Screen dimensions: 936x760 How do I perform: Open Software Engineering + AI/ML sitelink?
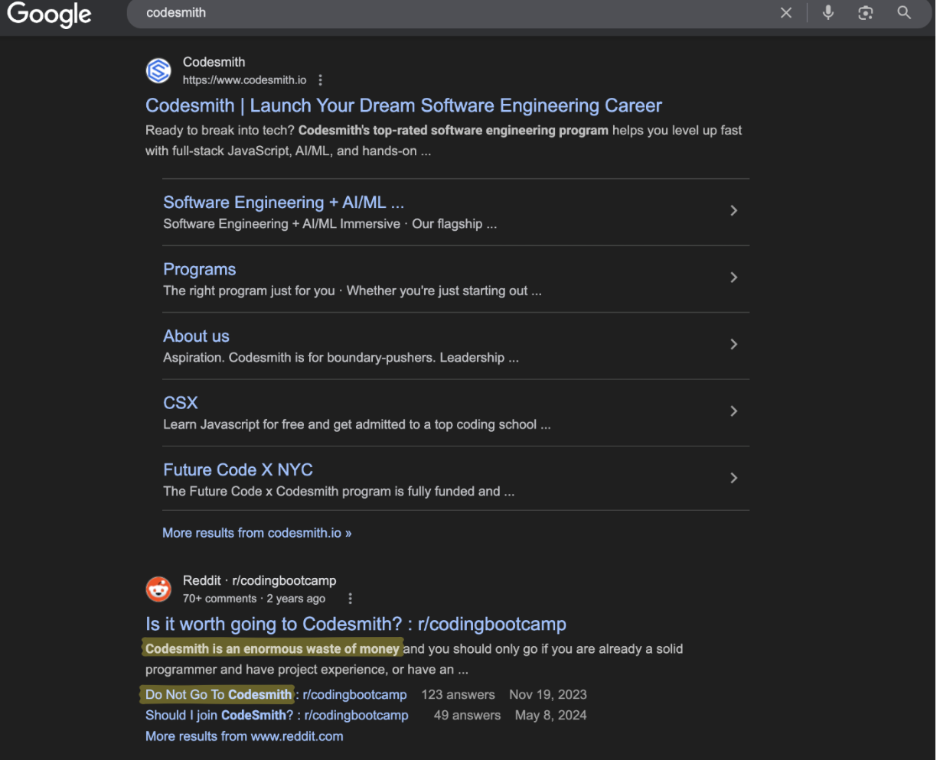click(x=284, y=202)
